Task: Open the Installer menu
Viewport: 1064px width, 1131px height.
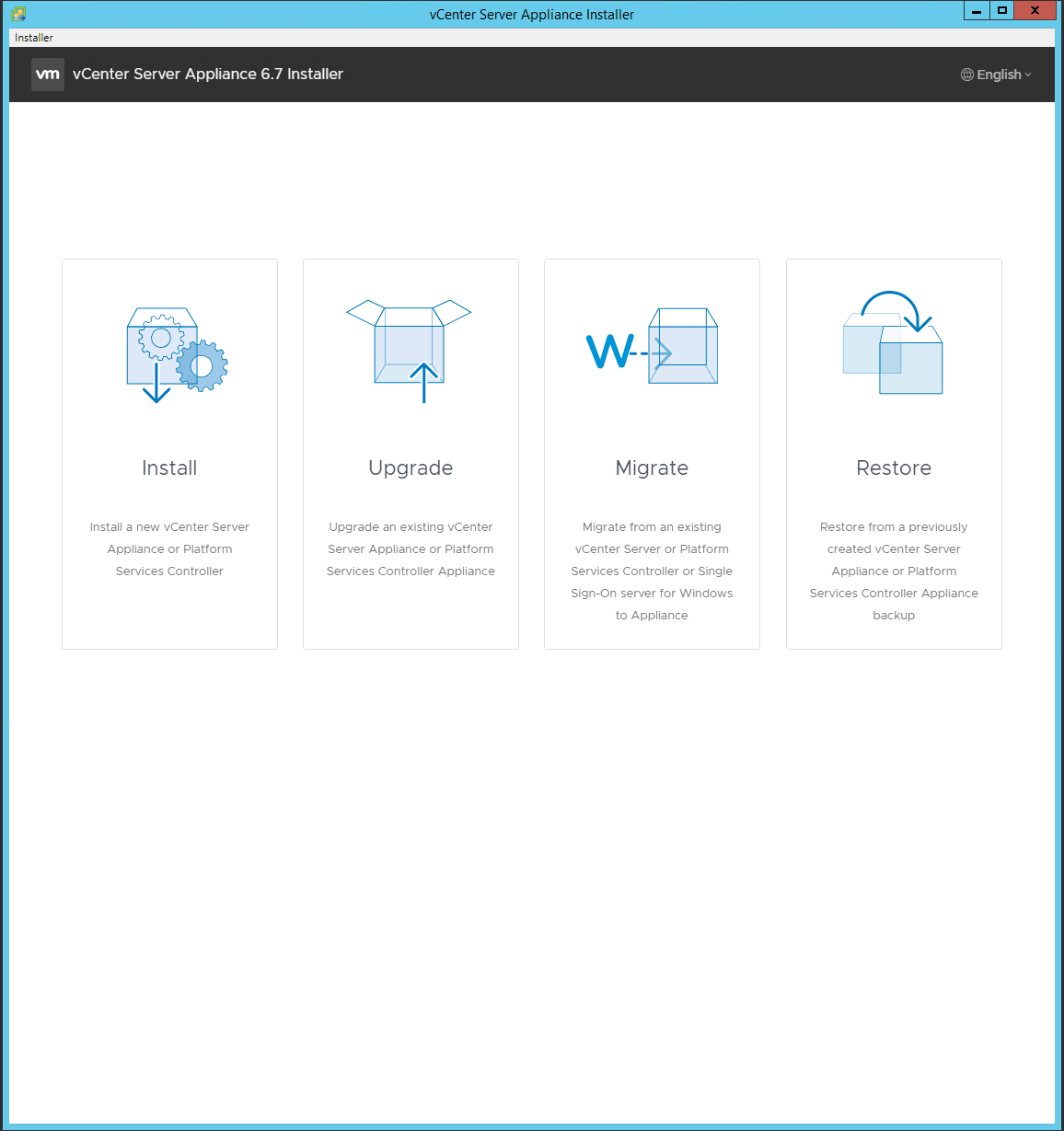Action: pos(34,38)
